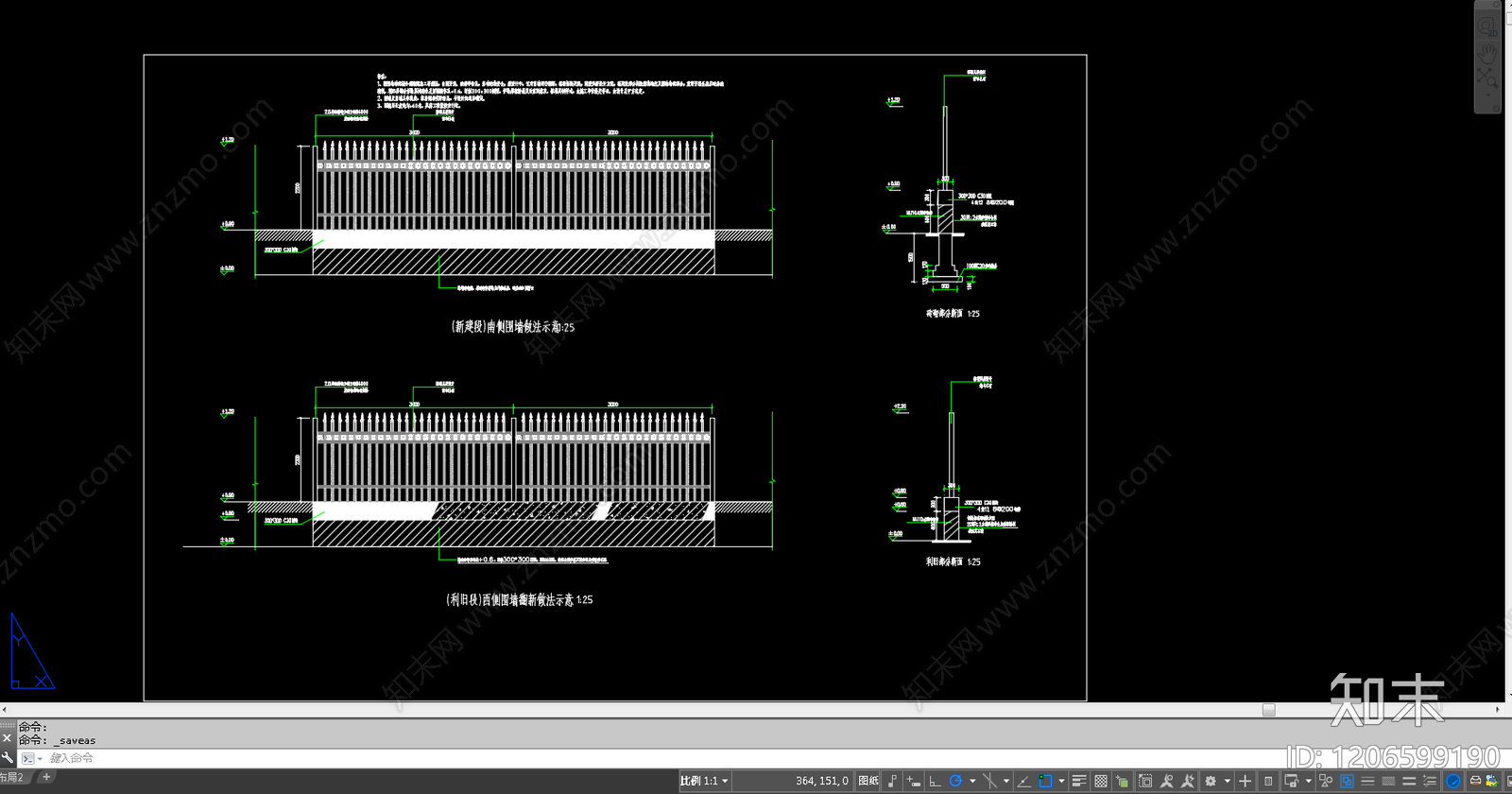Toggle ortho mode status icon
1512x794 pixels.
(935, 781)
